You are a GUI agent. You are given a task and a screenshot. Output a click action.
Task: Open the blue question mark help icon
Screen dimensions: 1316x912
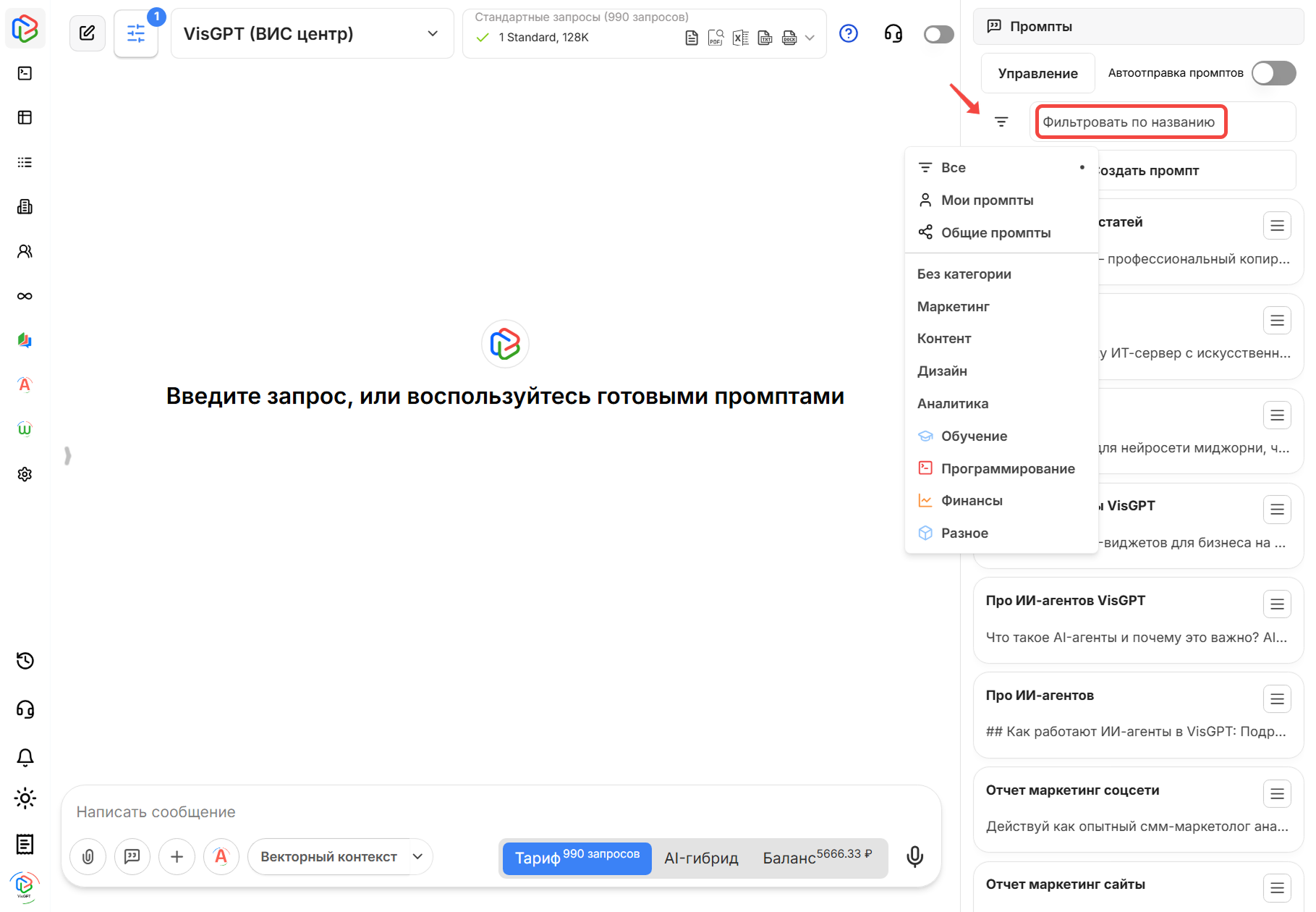[848, 33]
